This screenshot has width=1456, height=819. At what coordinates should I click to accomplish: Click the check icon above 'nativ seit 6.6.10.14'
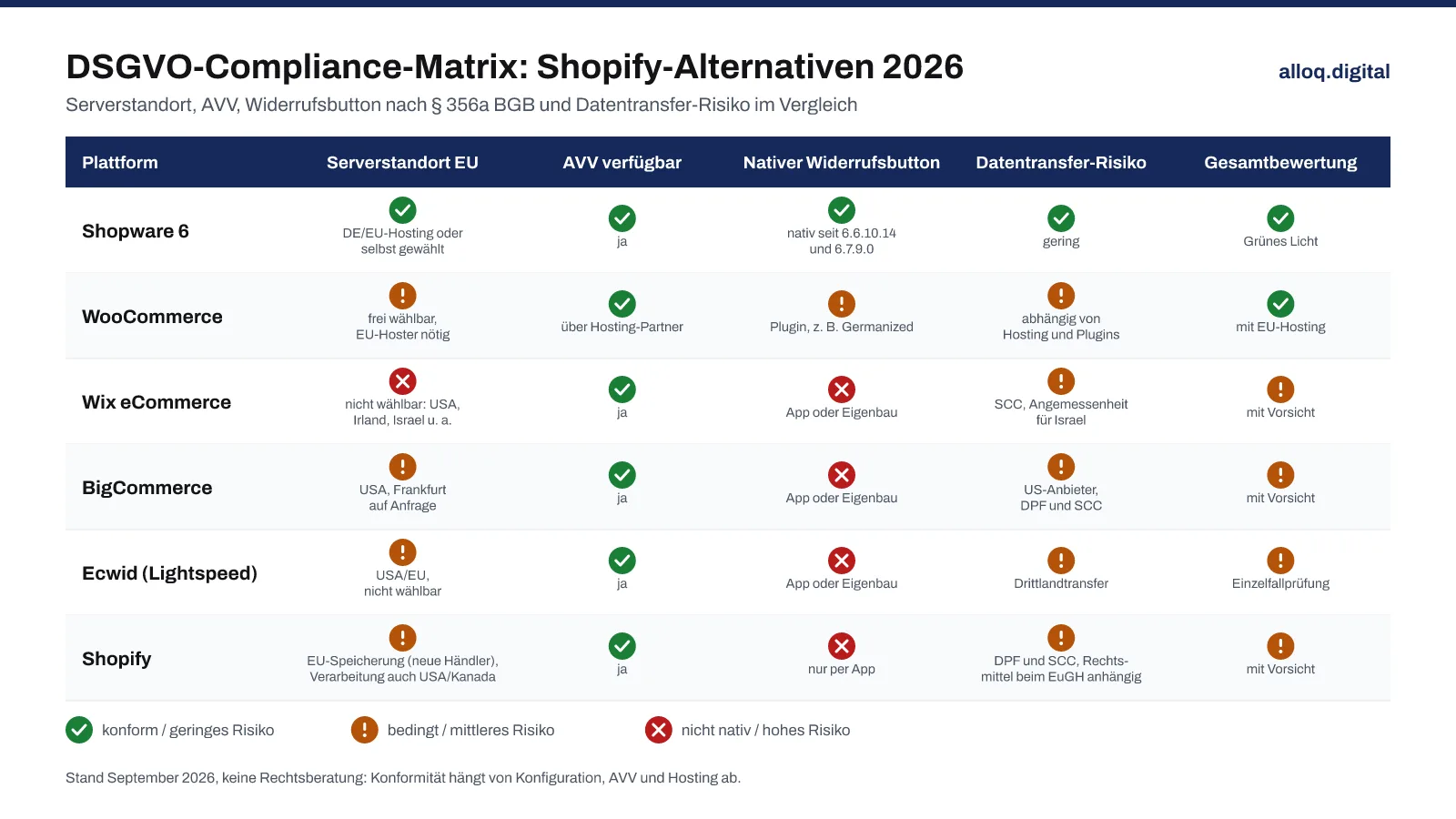tap(842, 210)
